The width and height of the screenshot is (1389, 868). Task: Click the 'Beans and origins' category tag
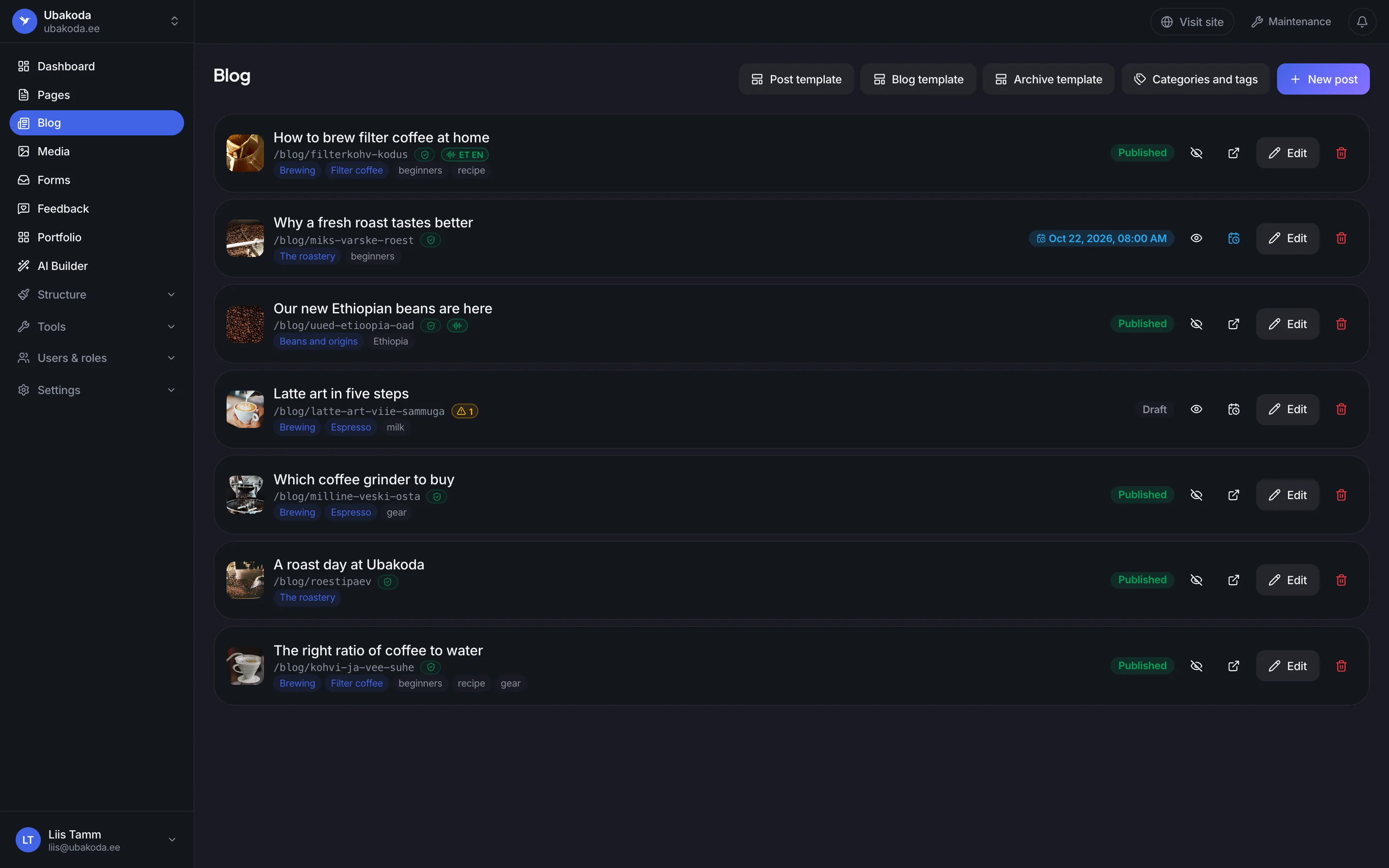pyautogui.click(x=319, y=341)
